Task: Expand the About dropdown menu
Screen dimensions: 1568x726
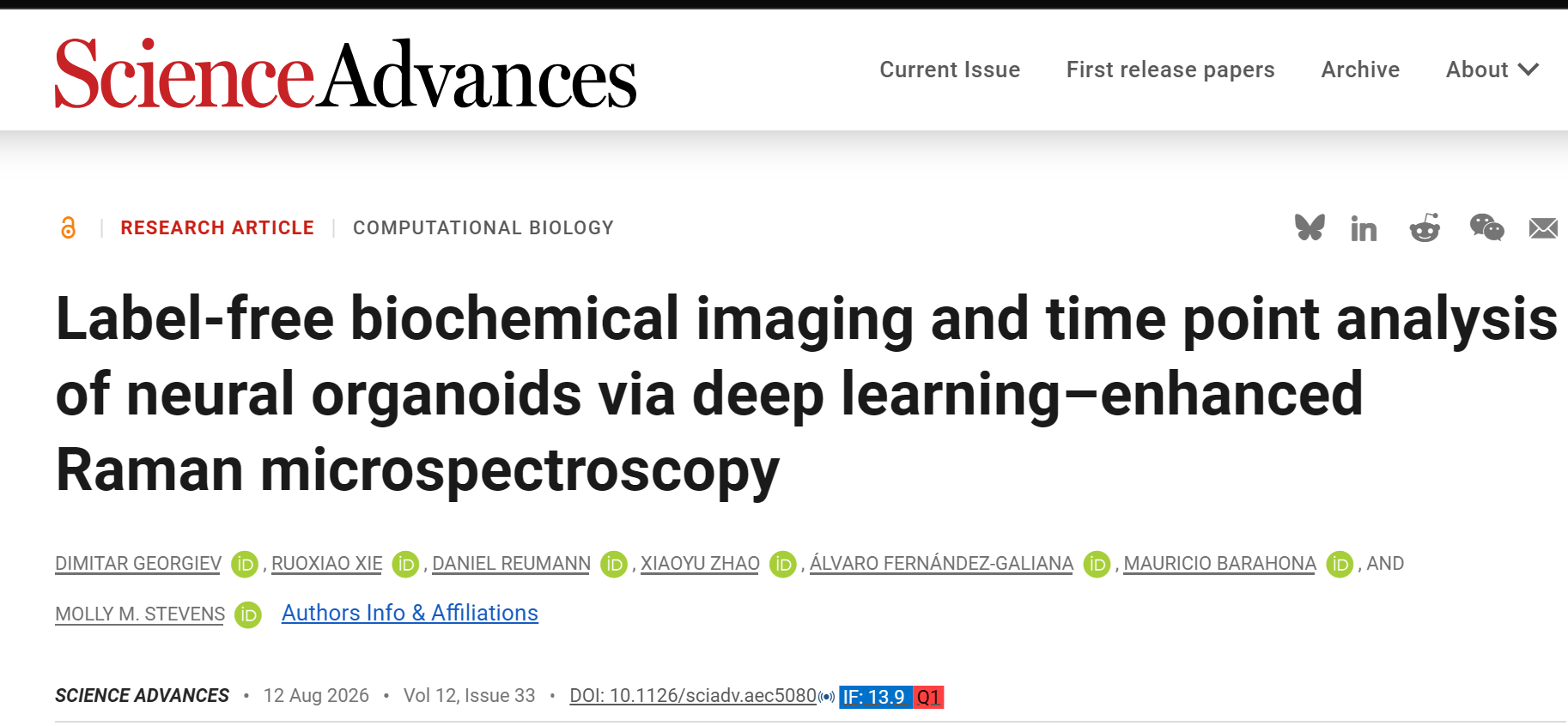Action: tap(1492, 70)
